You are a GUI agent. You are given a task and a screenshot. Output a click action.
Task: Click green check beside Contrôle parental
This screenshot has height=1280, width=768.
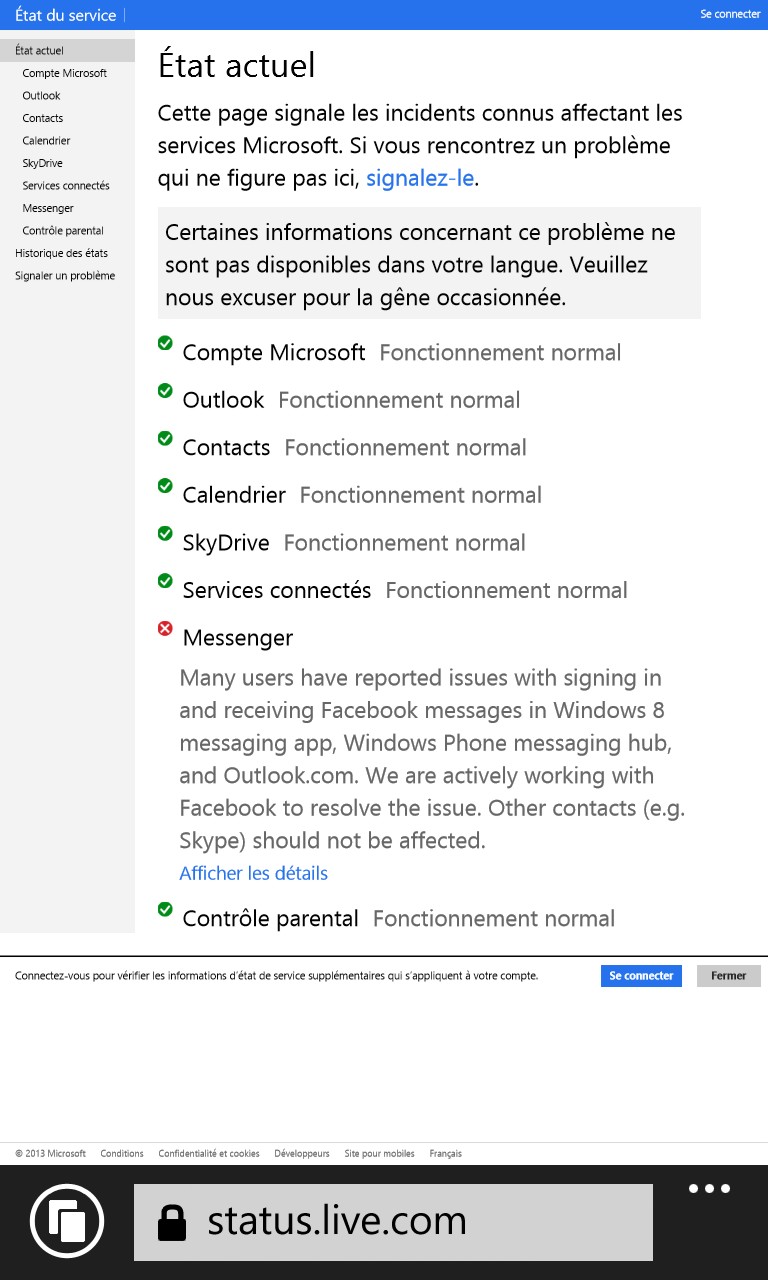click(x=165, y=909)
